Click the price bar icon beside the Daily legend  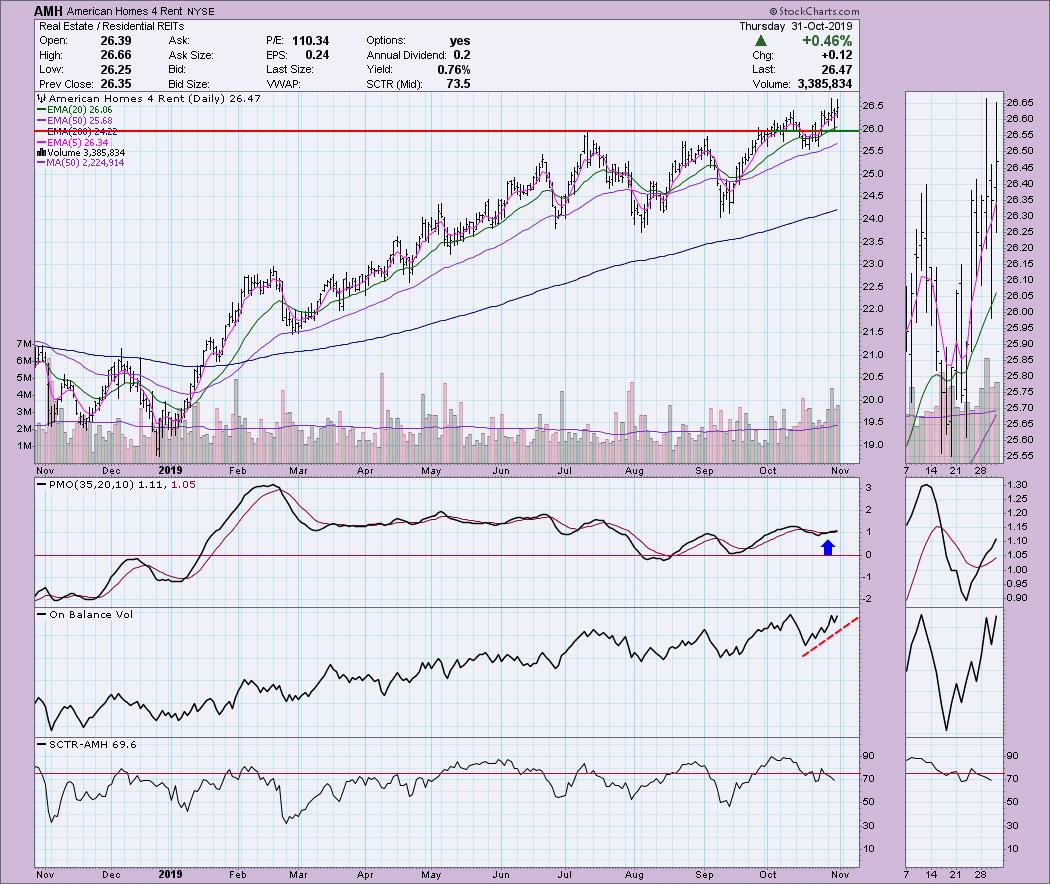pos(42,99)
